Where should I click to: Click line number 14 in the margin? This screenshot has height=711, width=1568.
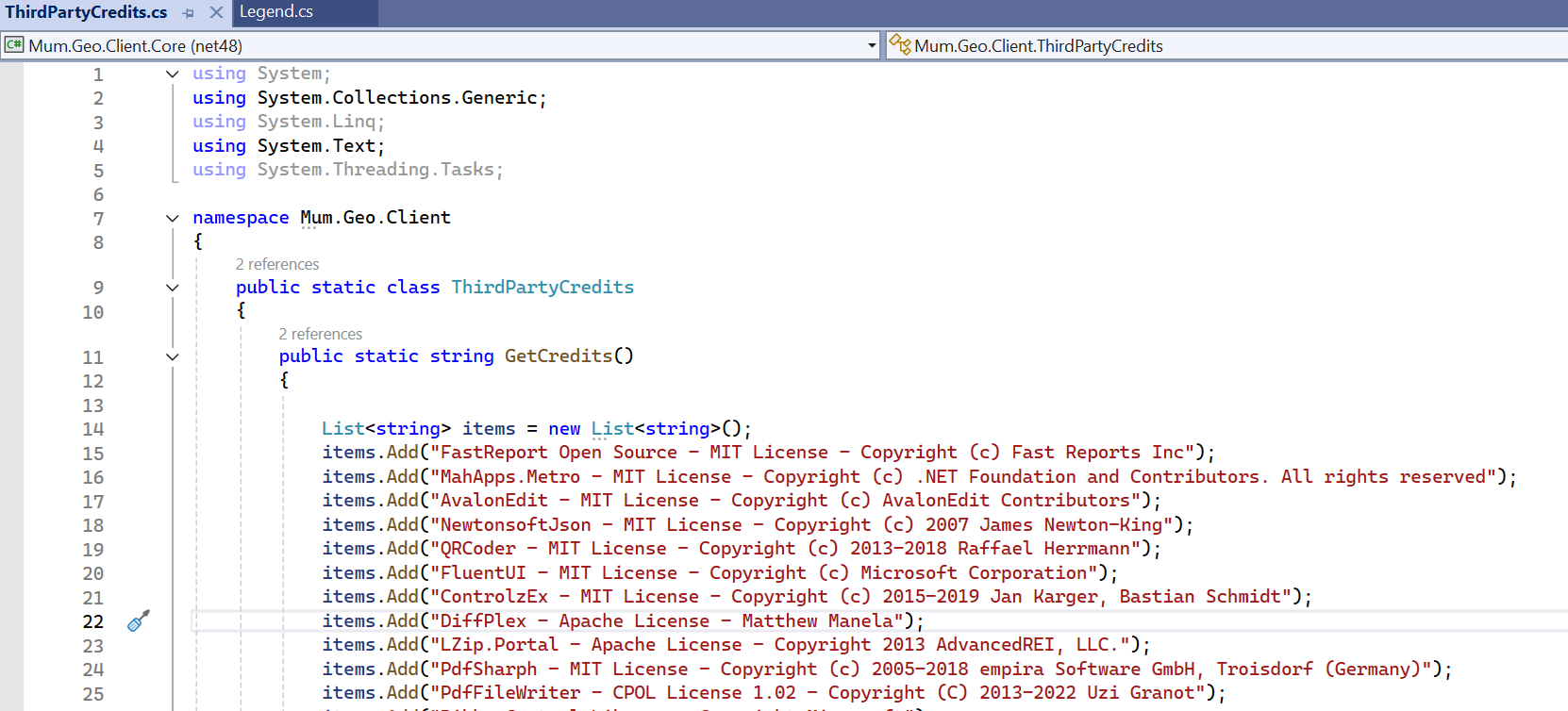92,429
